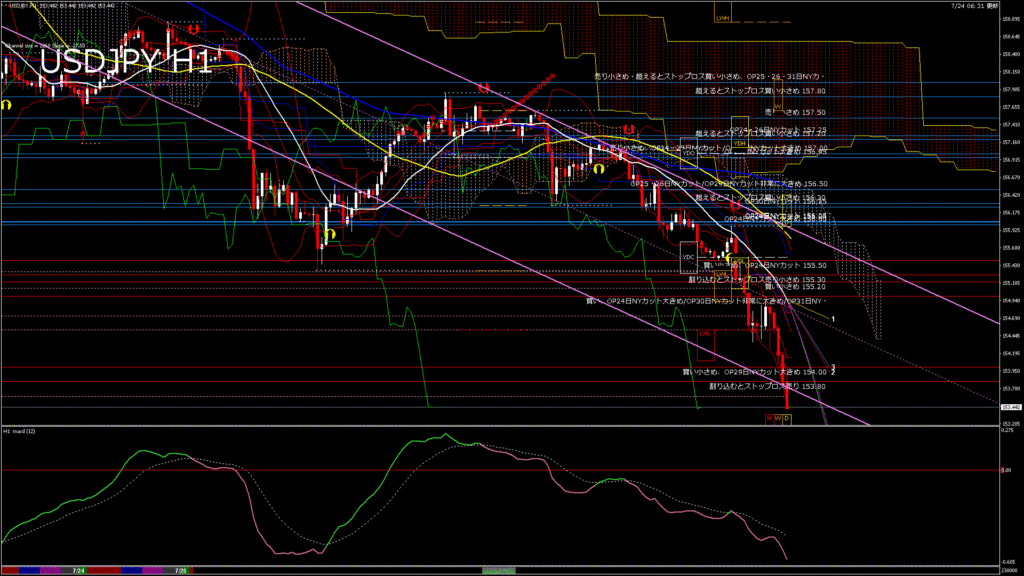Click the 7/25 date marker on time axis
Screen dimensions: 1024x576
pyautogui.click(x=180, y=571)
